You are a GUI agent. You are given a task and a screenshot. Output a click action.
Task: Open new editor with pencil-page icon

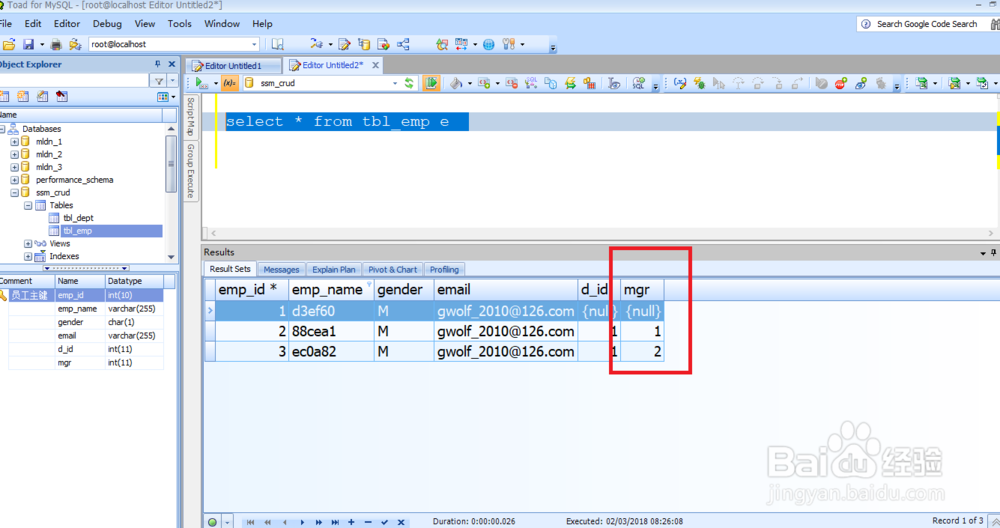point(344,44)
